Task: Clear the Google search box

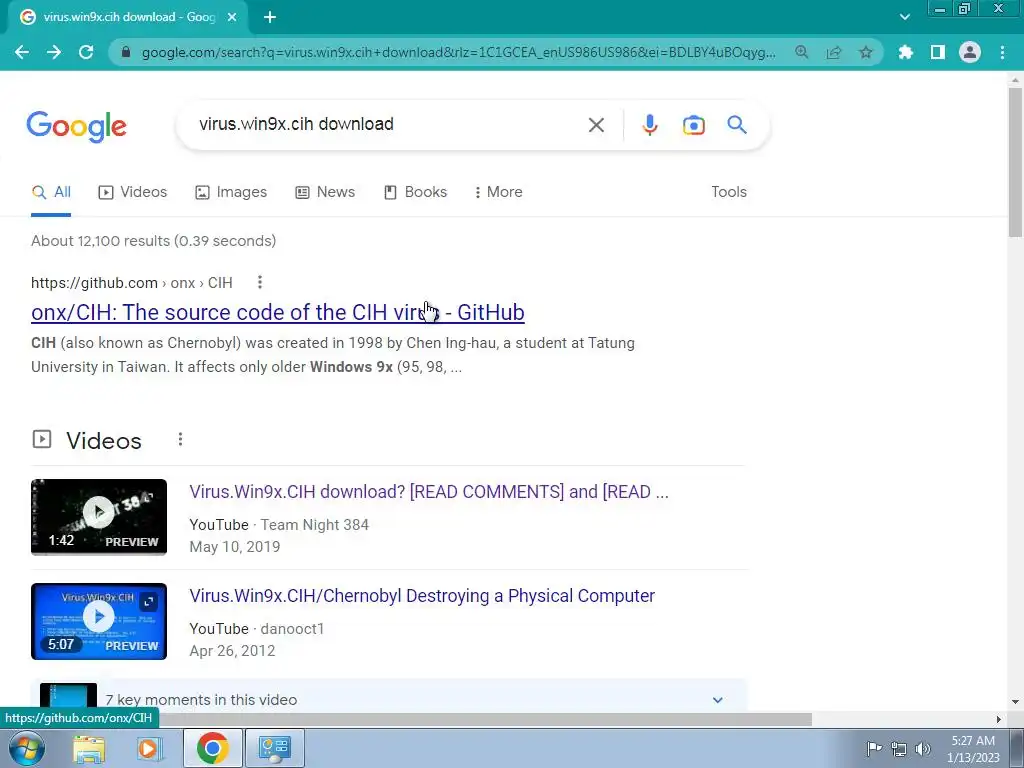Action: pyautogui.click(x=596, y=125)
